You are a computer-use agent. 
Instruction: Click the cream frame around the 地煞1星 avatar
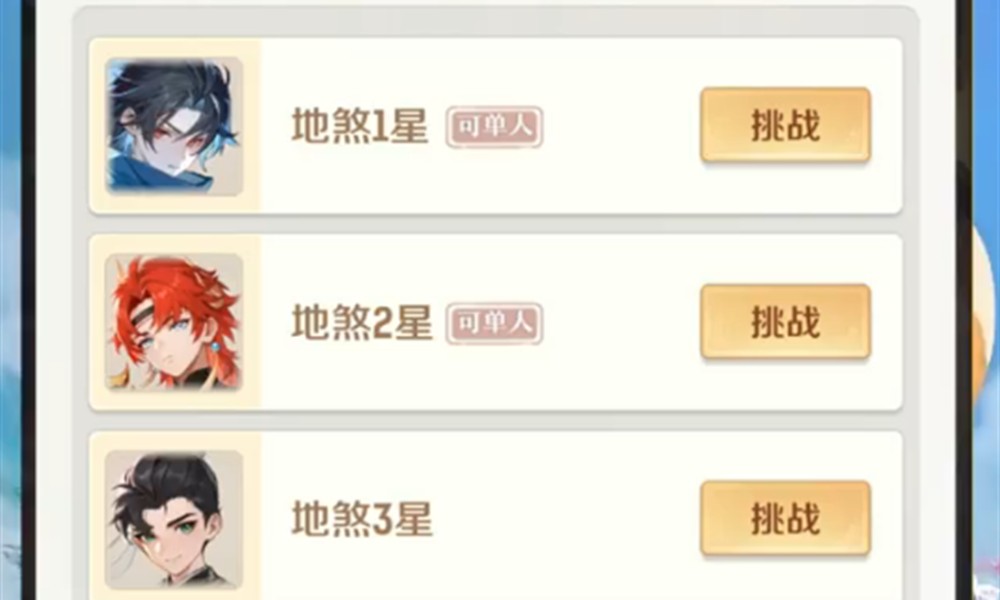tap(251, 126)
